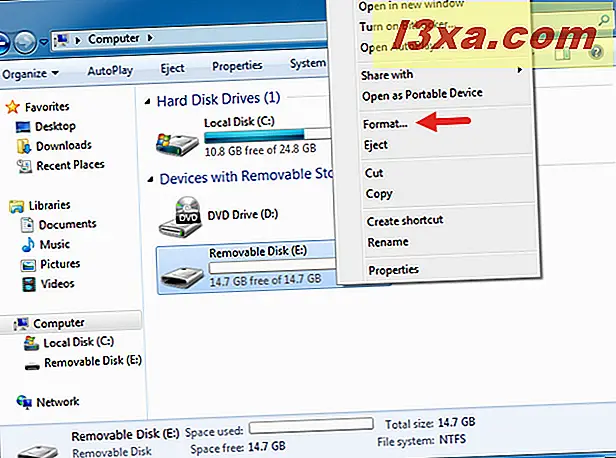Open Music library icon
This screenshot has height=458, width=616.
click(28, 244)
